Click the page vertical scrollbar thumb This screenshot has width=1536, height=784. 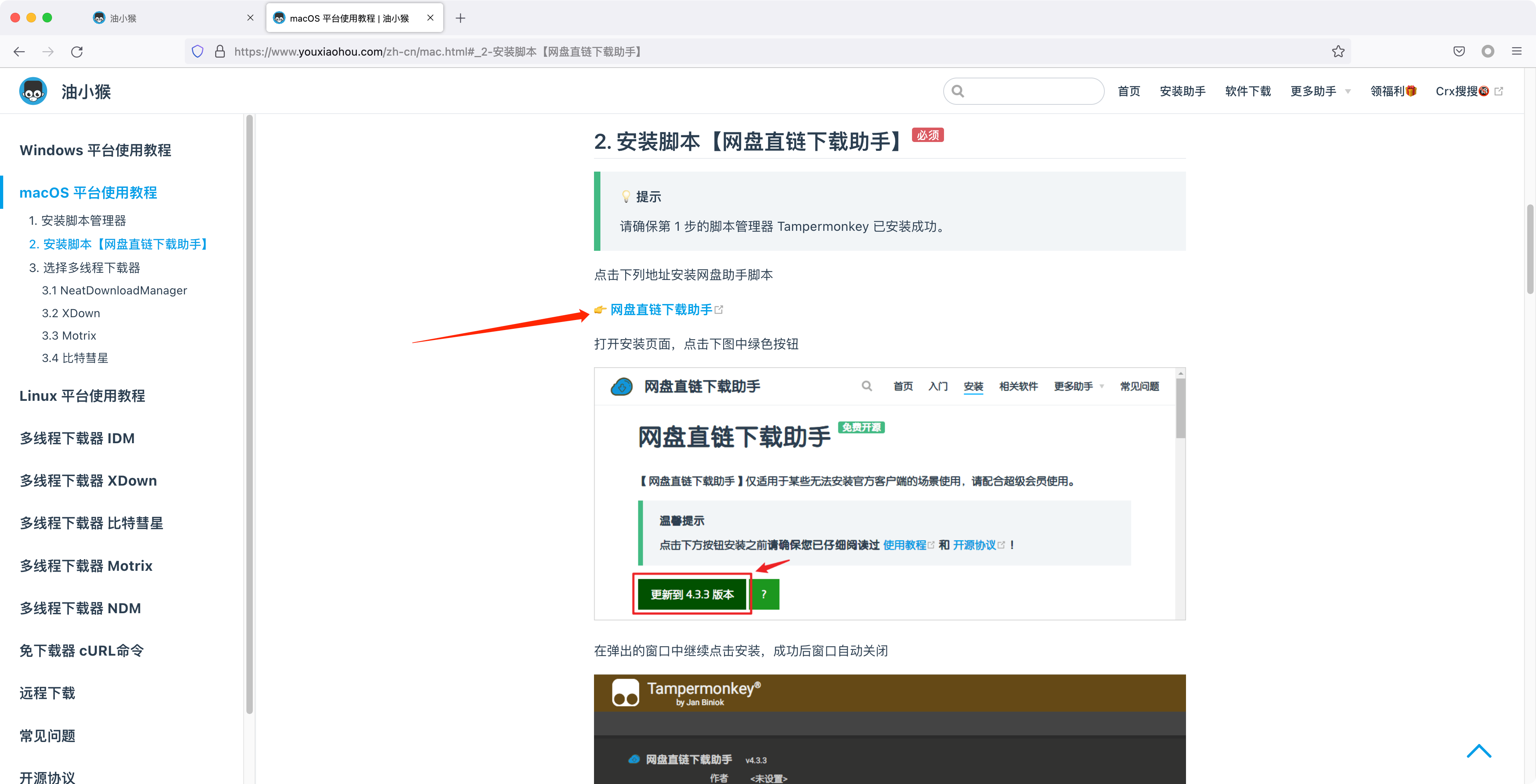(x=1530, y=249)
